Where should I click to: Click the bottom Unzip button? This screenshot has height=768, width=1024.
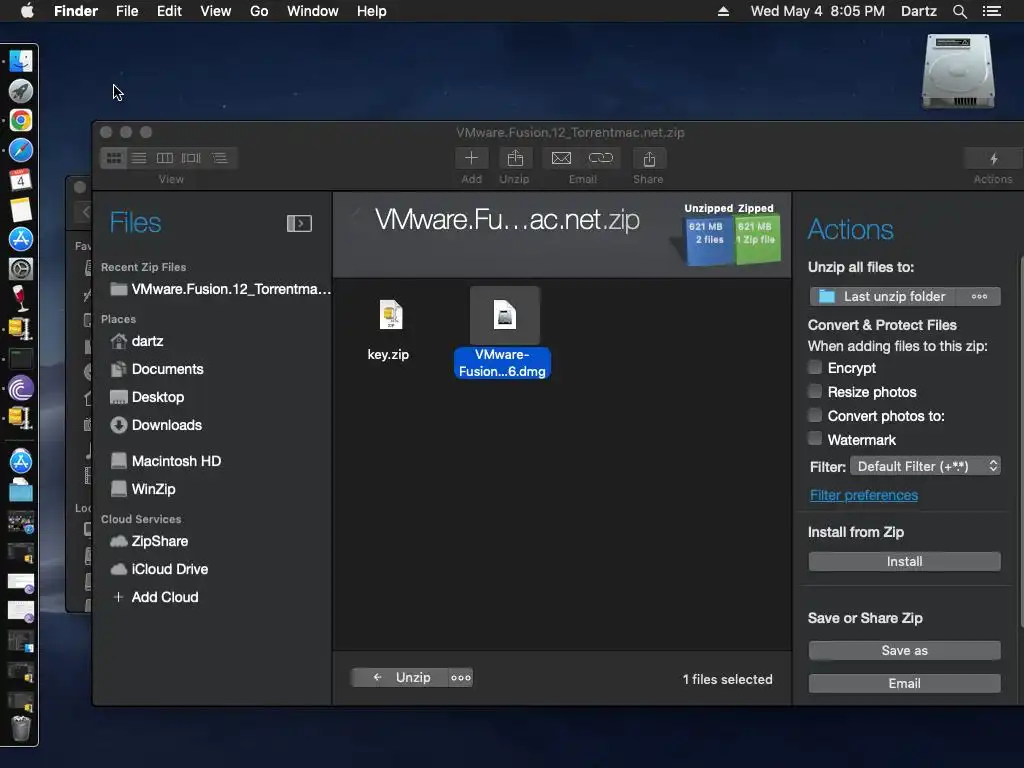(400, 678)
